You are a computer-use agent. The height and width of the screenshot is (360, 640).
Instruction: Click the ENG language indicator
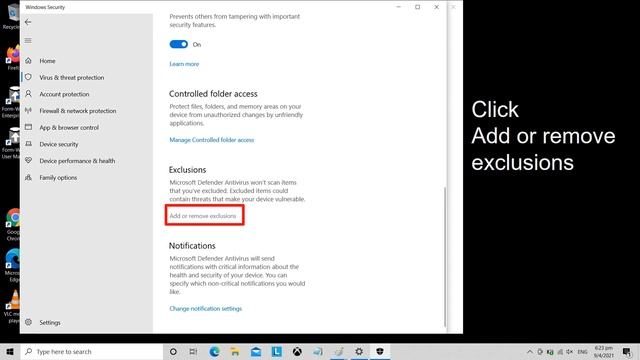(582, 351)
